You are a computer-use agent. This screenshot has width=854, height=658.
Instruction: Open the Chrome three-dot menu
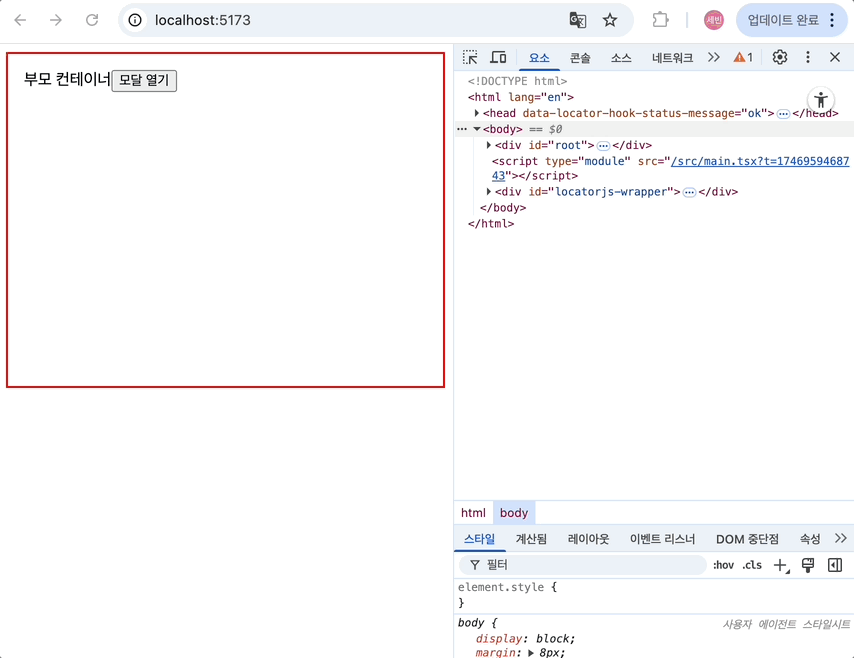[832, 20]
